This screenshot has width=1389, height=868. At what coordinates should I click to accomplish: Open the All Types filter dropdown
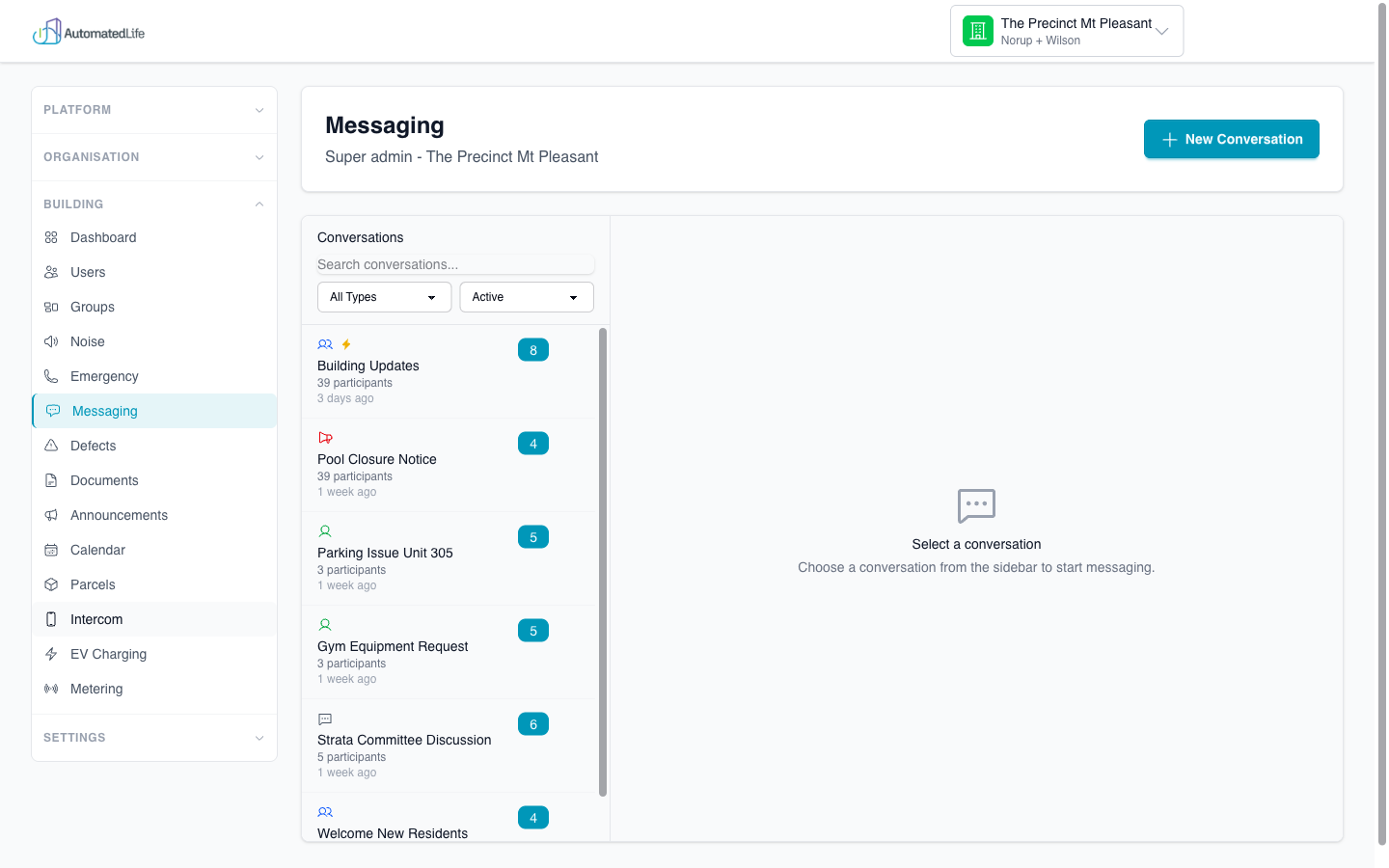[x=384, y=297]
